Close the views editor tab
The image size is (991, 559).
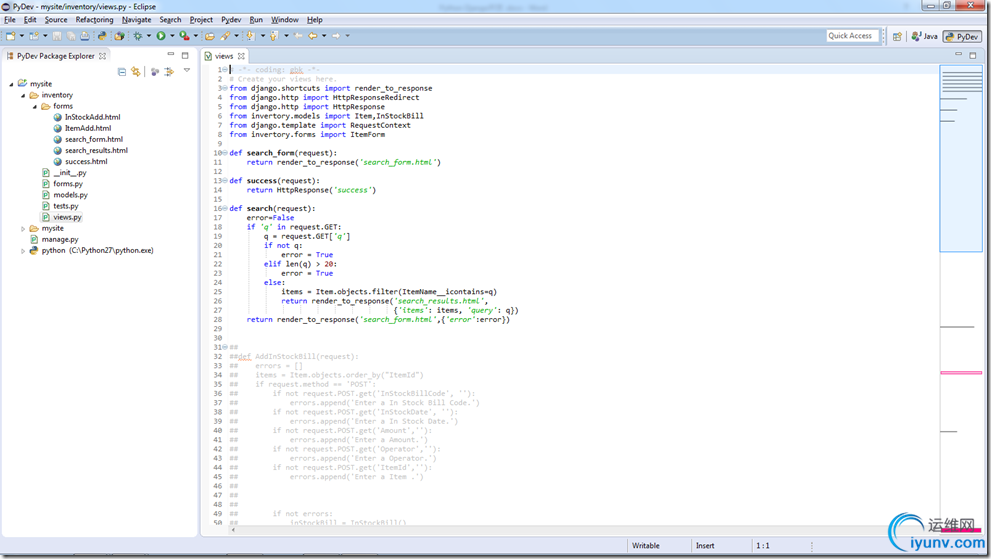[241, 56]
